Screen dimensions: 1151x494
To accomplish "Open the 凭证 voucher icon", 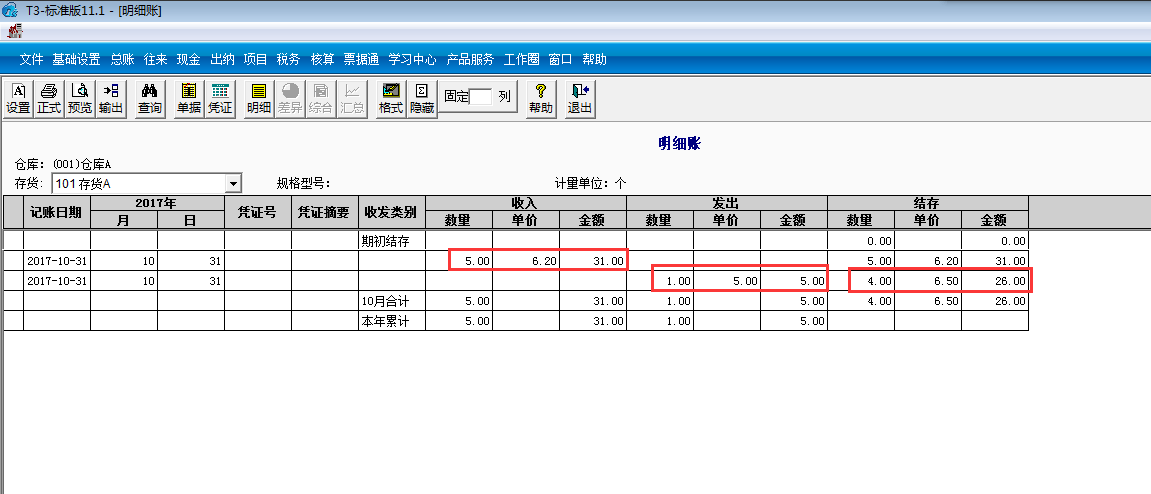I will tap(219, 99).
